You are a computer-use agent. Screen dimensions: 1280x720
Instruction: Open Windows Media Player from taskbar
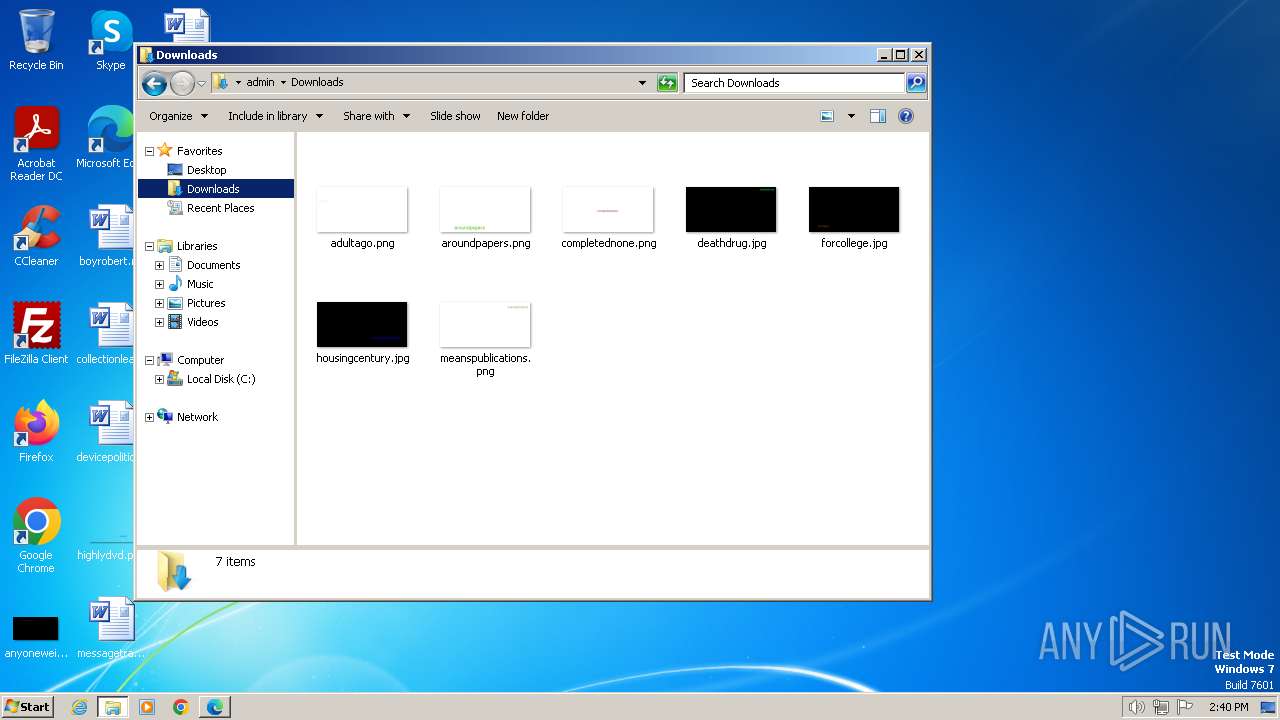coord(147,707)
